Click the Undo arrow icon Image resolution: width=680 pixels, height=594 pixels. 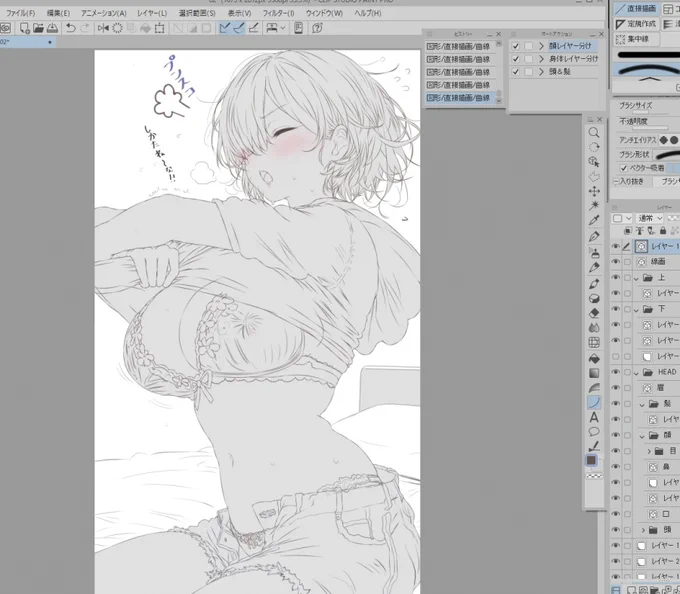click(70, 28)
